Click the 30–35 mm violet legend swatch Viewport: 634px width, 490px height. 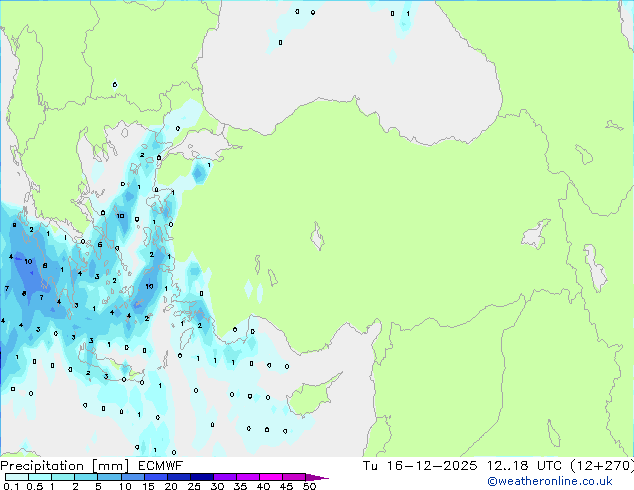[225, 477]
